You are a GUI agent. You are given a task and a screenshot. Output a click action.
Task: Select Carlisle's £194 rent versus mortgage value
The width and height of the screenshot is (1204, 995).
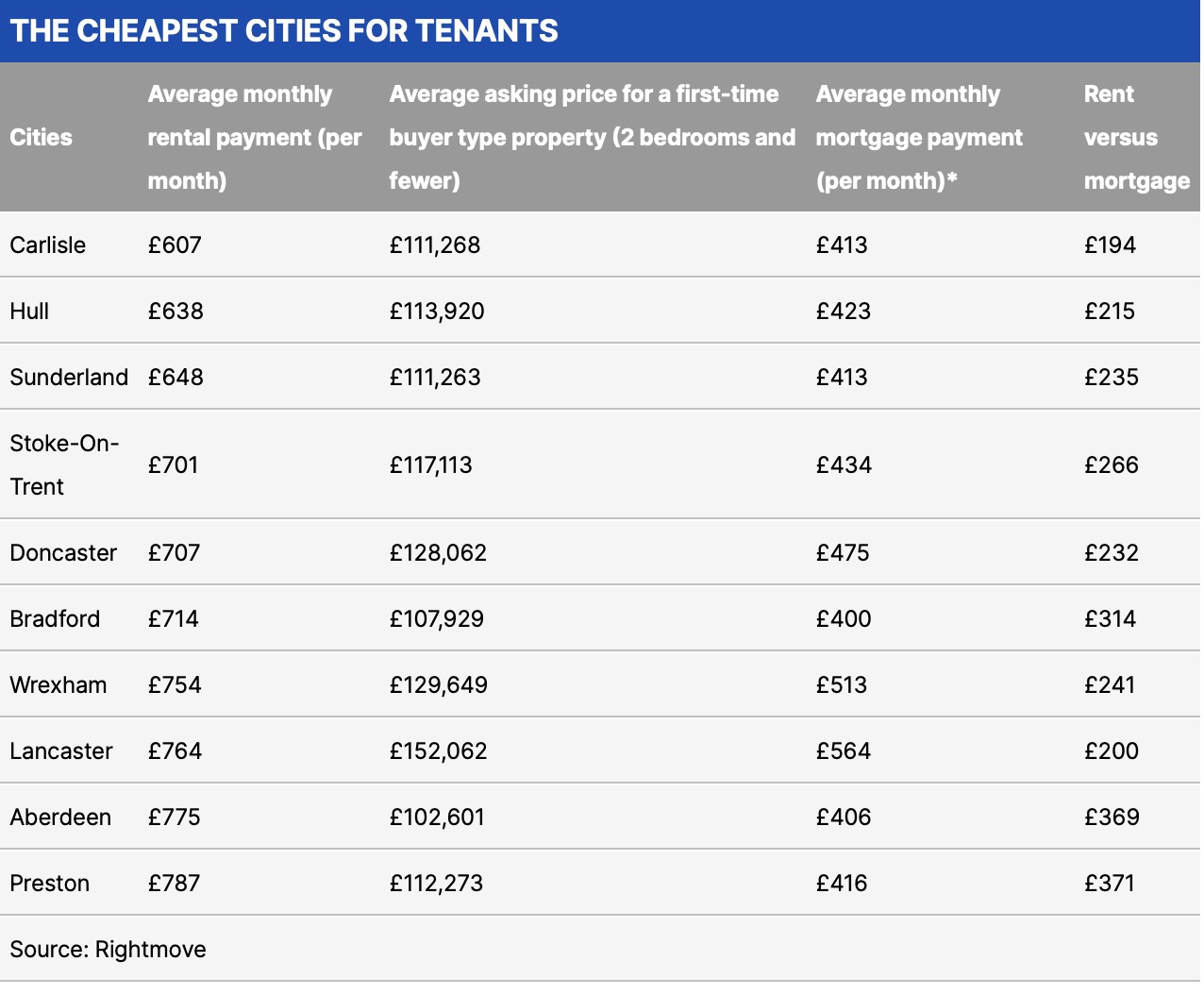click(x=1110, y=245)
